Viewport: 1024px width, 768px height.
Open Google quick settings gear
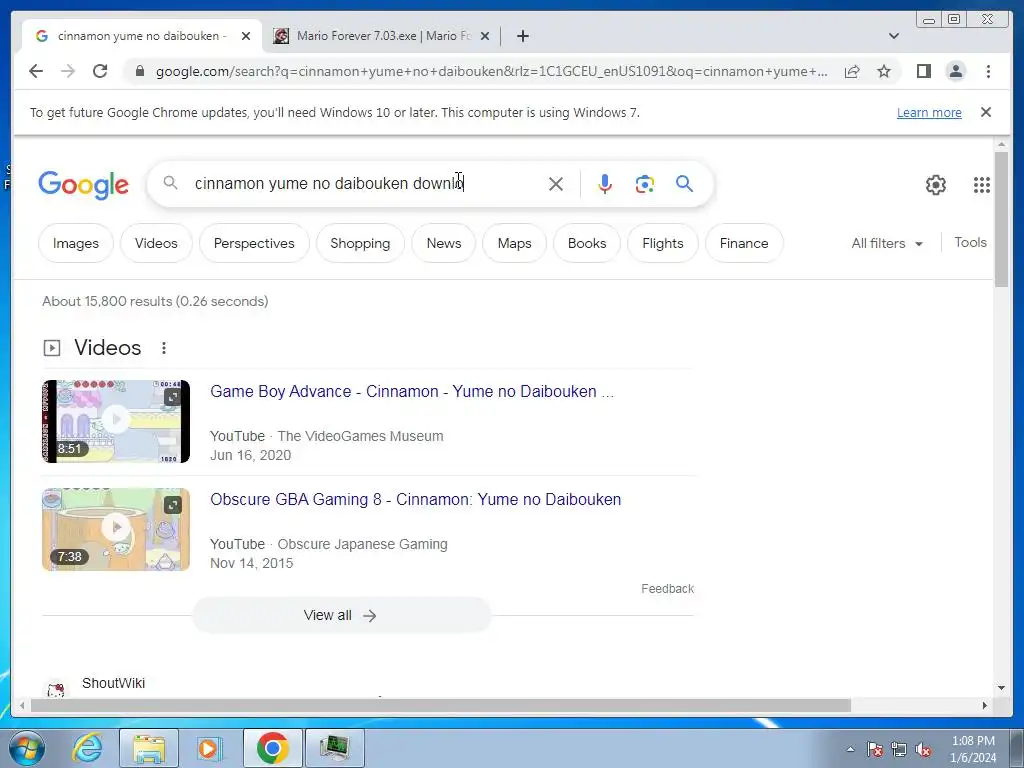pyautogui.click(x=935, y=185)
